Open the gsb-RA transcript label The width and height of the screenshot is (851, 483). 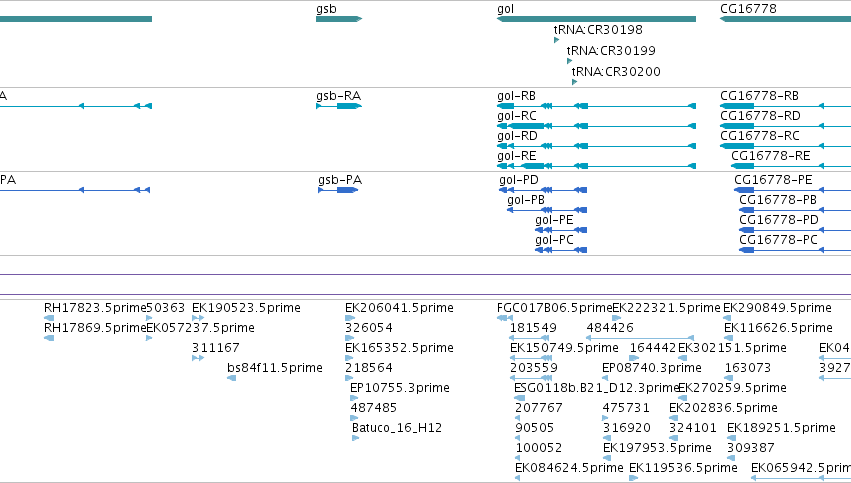pos(338,96)
